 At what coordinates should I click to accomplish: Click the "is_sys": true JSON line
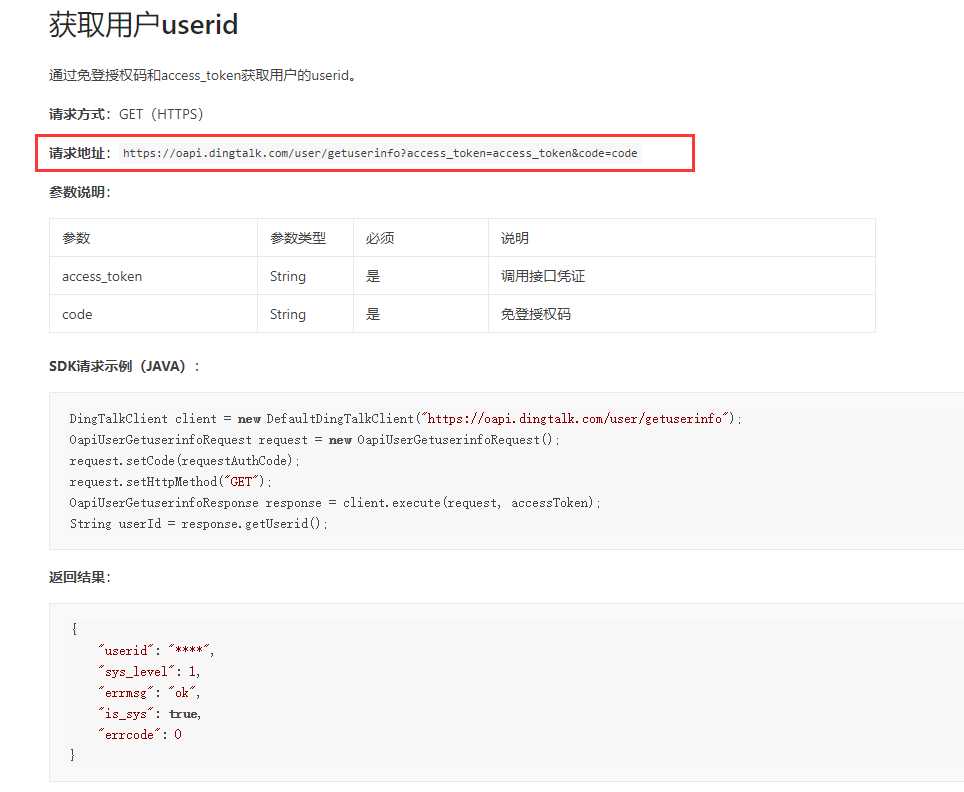[149, 713]
